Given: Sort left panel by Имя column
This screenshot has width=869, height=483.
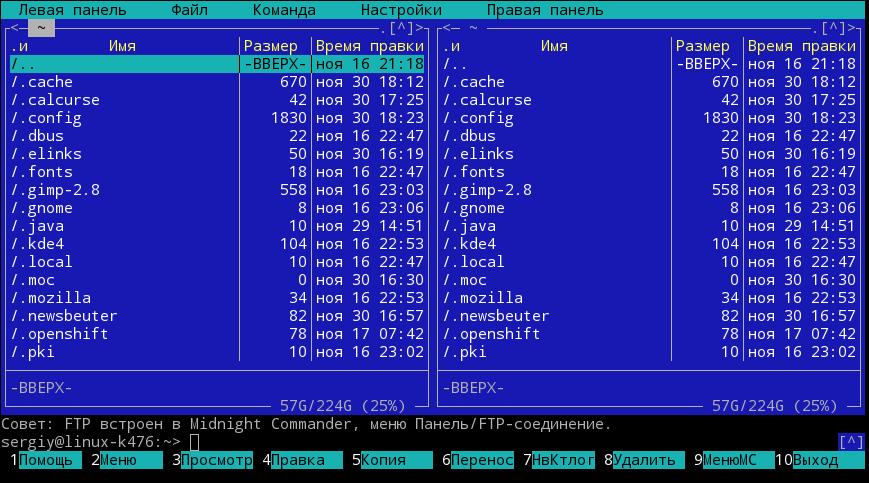Looking at the screenshot, I should tap(122, 46).
